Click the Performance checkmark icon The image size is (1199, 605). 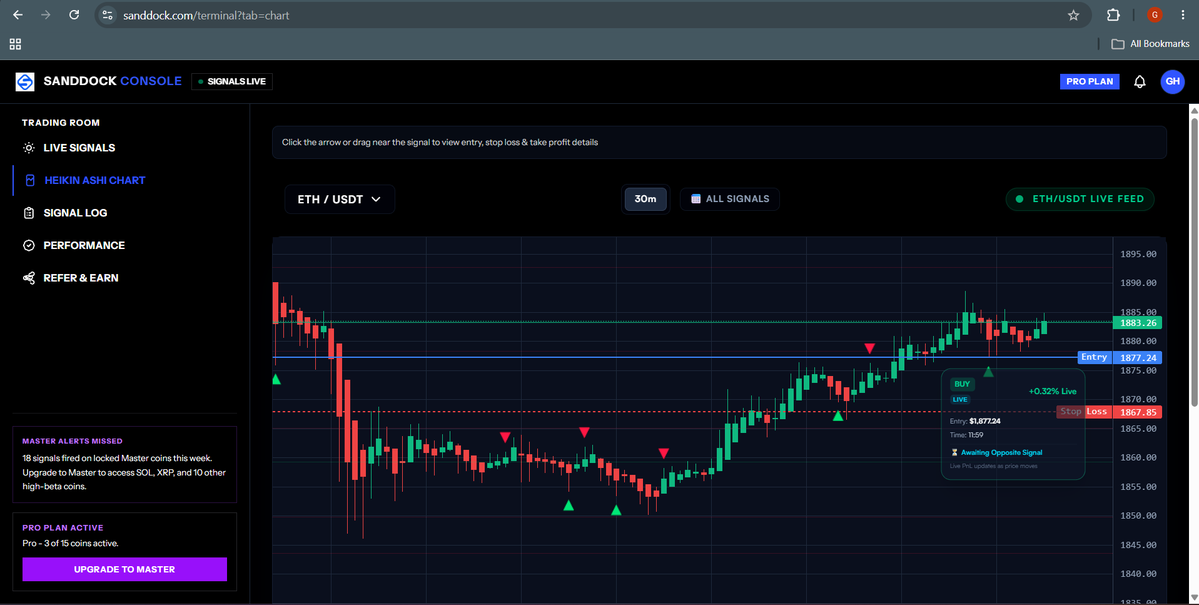tap(28, 246)
